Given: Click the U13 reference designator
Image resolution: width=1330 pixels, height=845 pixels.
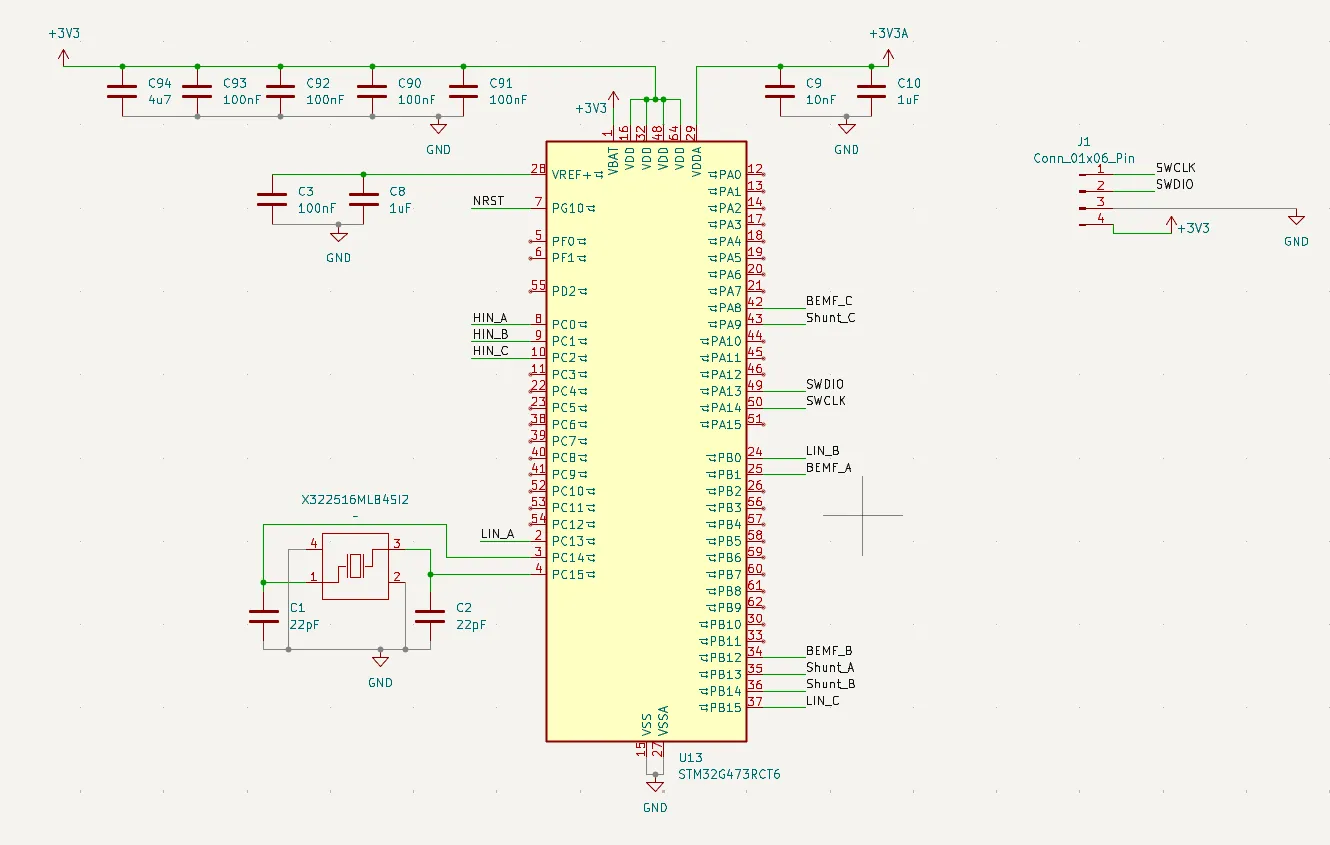Looking at the screenshot, I should [x=690, y=758].
